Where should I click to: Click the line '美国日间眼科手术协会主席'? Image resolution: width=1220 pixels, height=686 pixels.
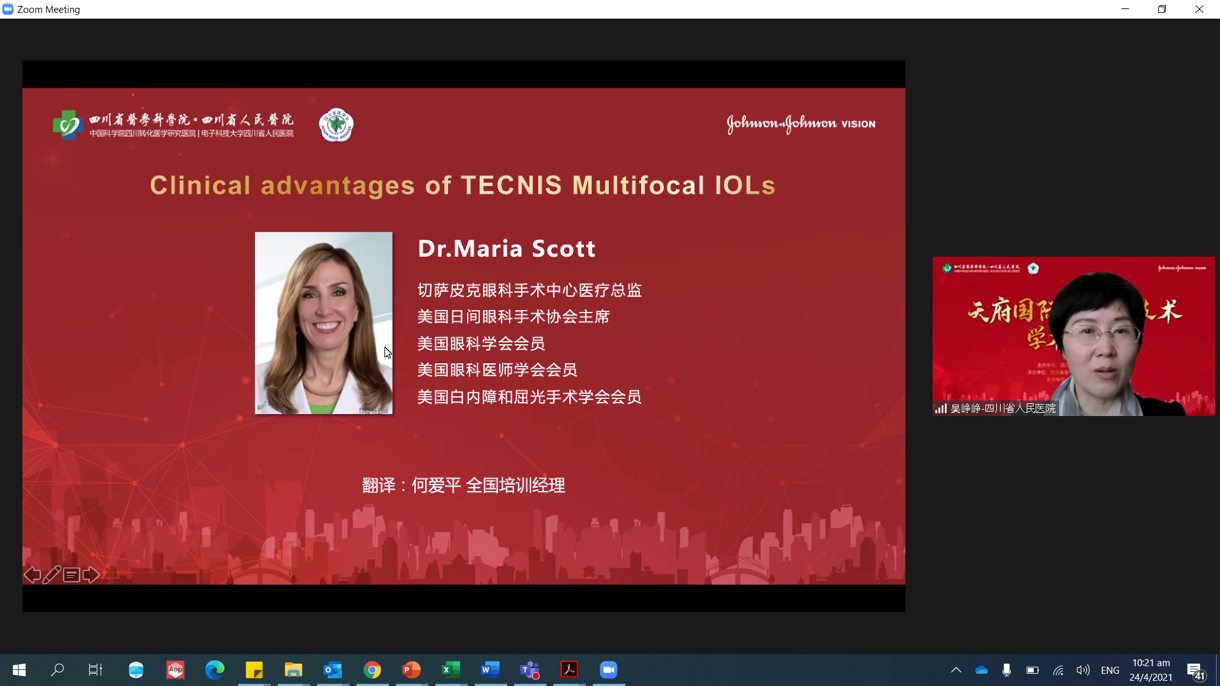point(514,317)
